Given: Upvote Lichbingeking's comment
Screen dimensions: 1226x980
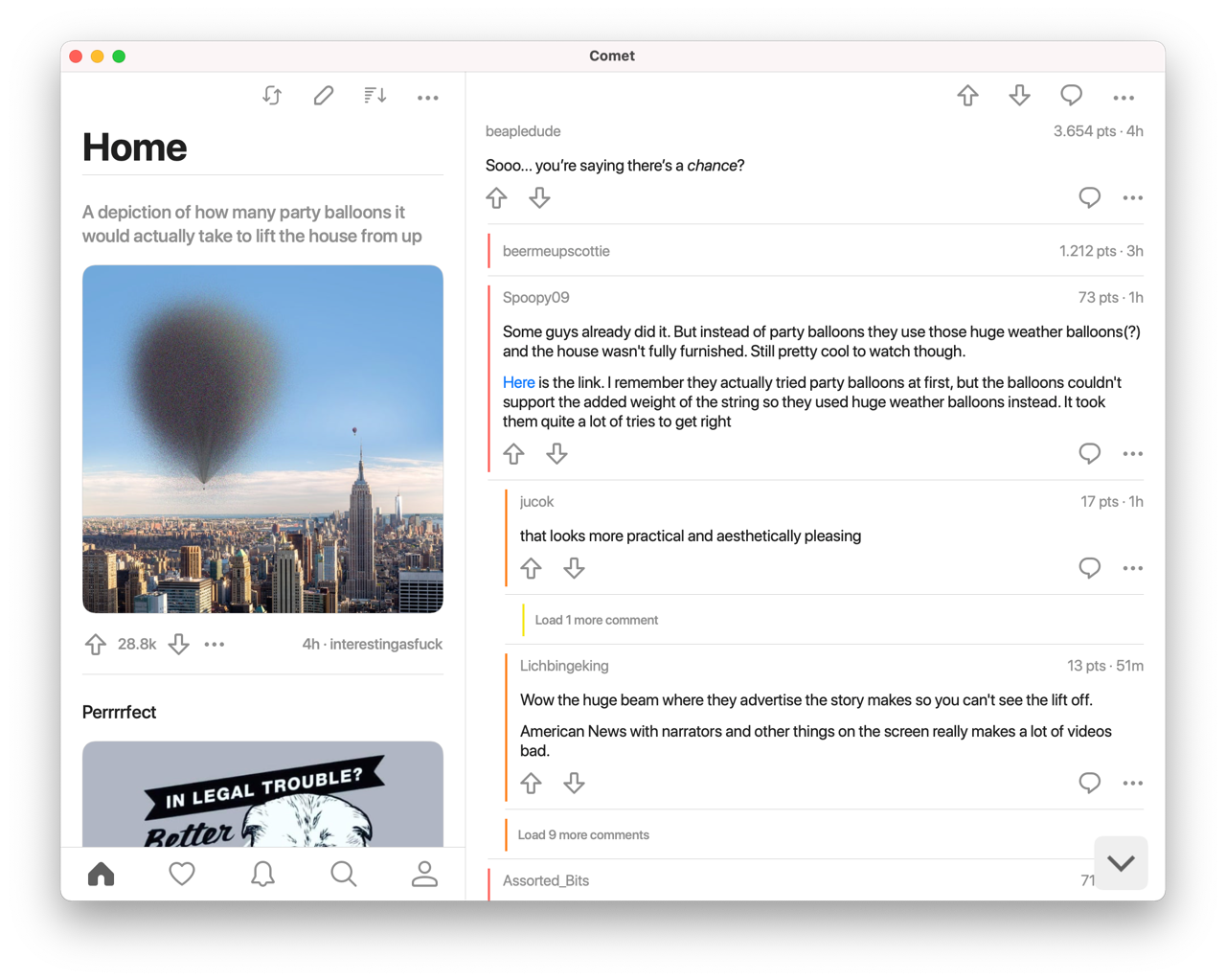Looking at the screenshot, I should pyautogui.click(x=532, y=784).
